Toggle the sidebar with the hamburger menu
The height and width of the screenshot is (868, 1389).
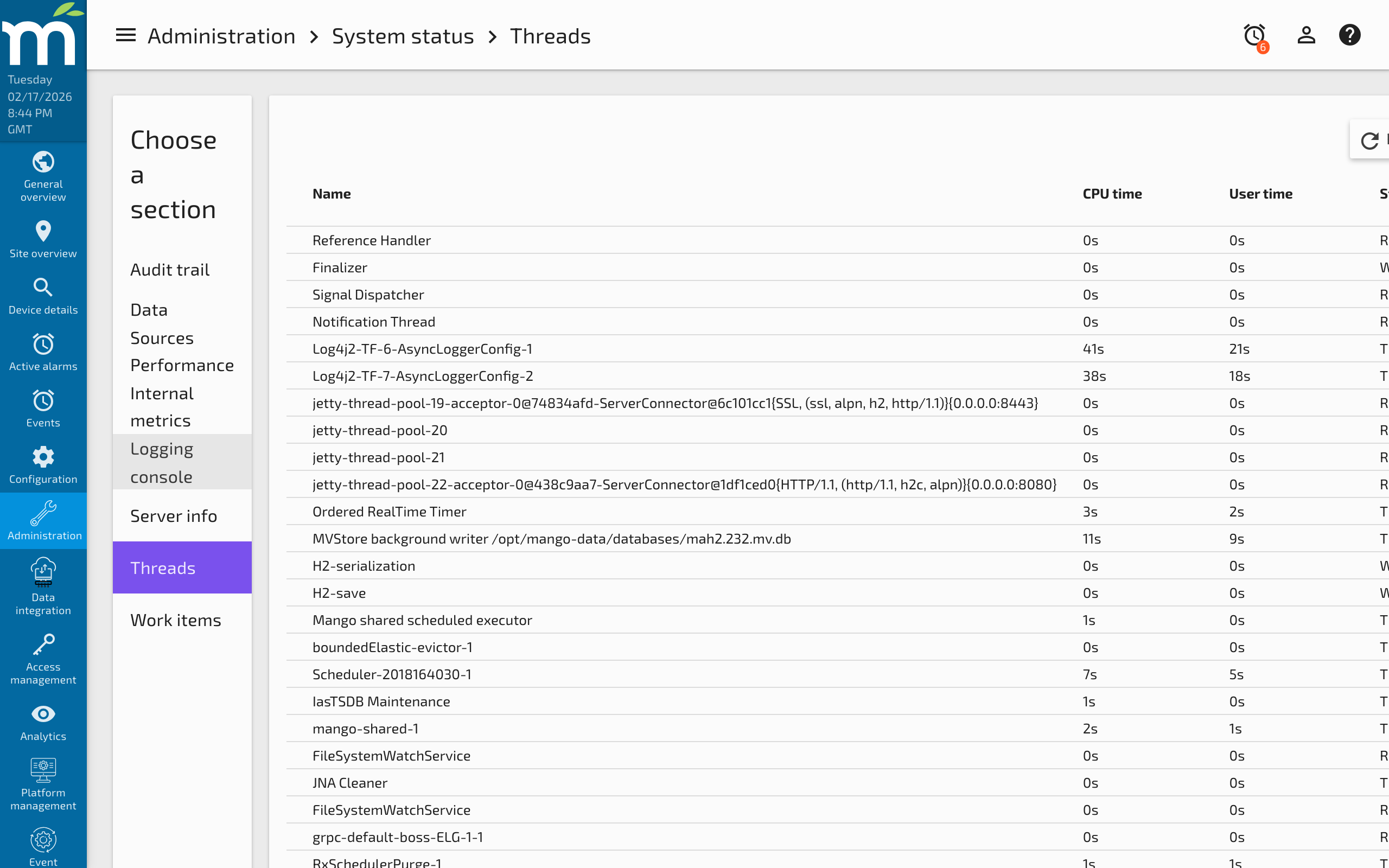click(125, 35)
